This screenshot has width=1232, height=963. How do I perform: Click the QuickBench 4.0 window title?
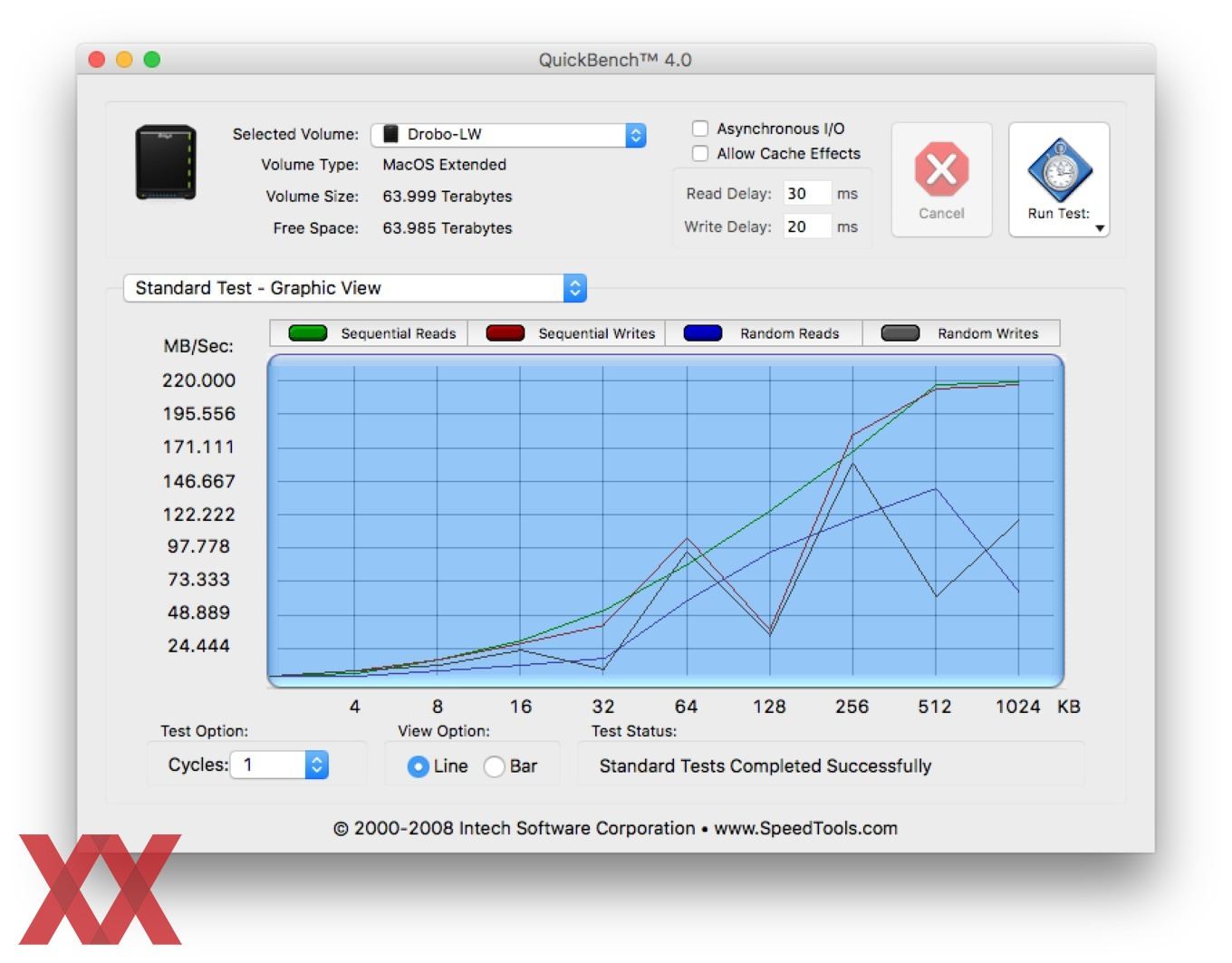(x=615, y=60)
